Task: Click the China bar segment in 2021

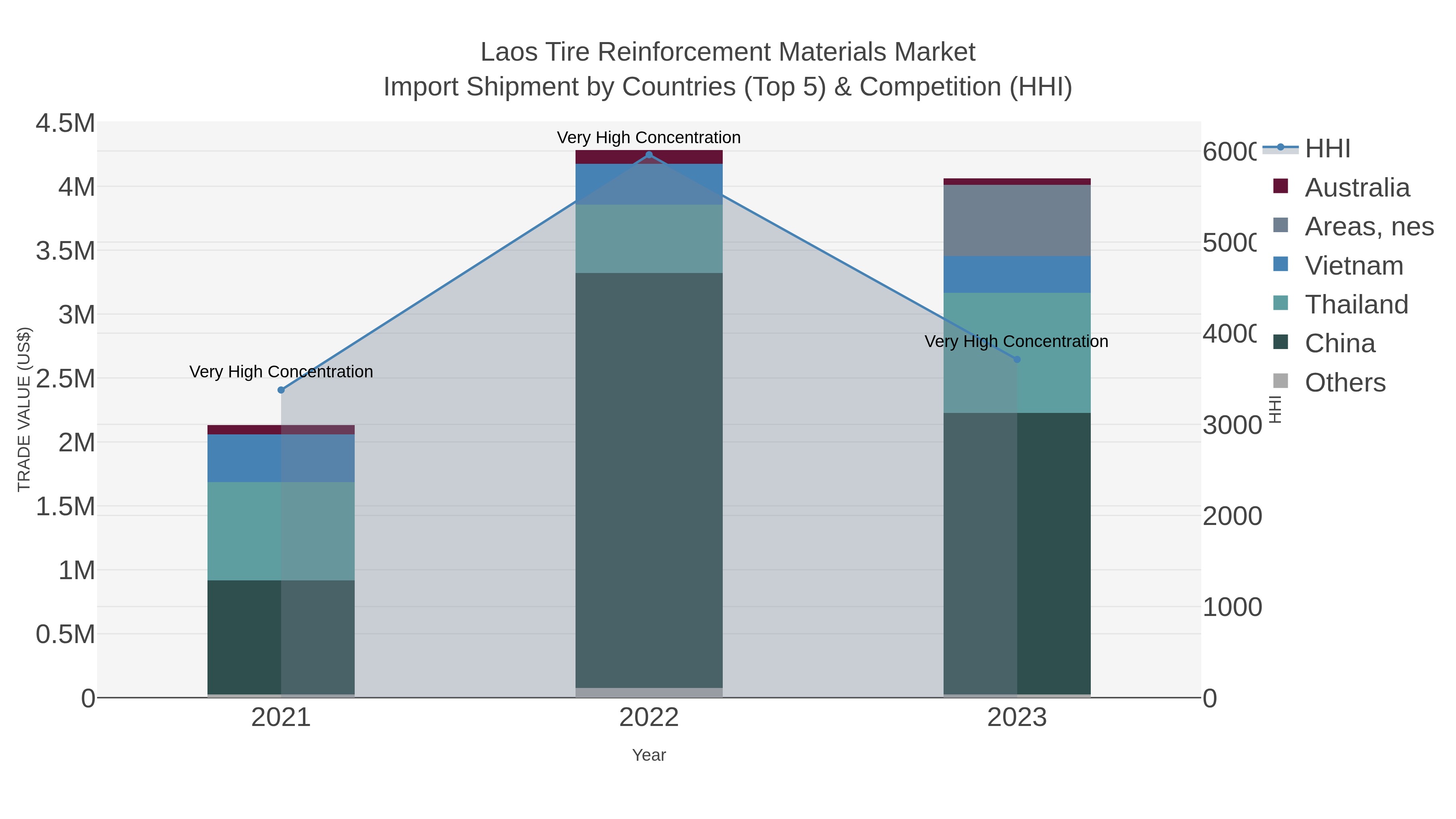Action: [281, 637]
